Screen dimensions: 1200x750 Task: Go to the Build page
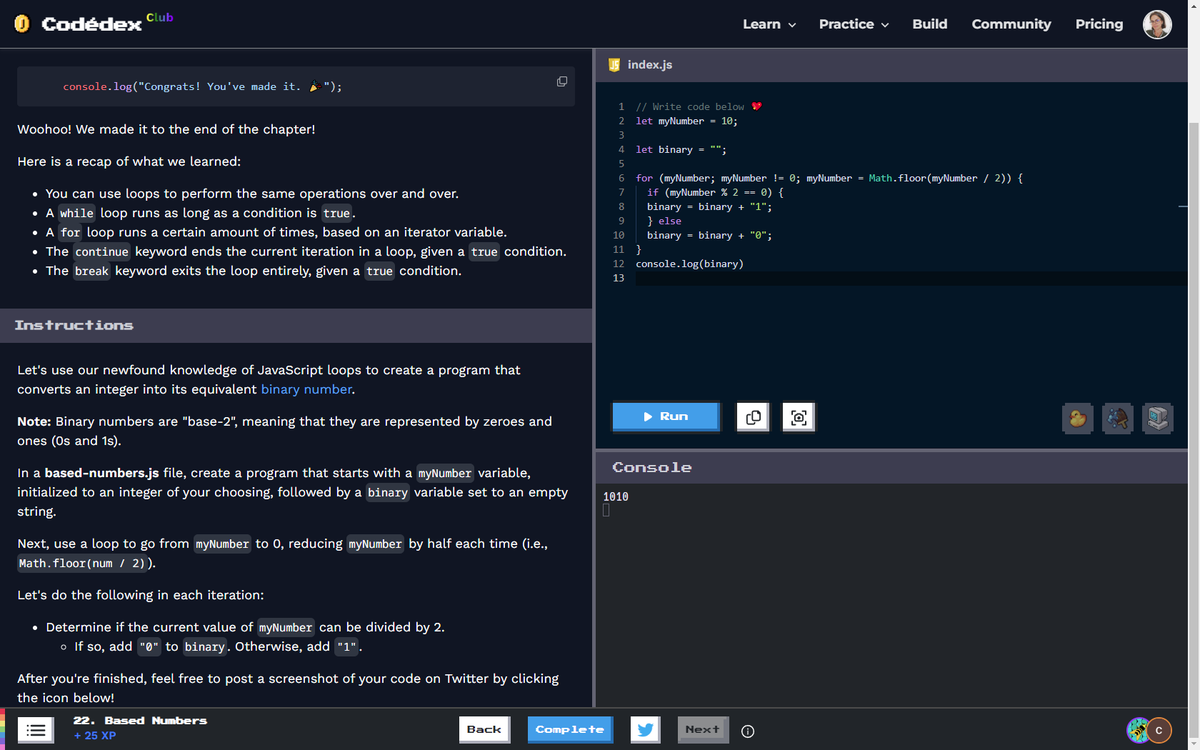click(930, 24)
